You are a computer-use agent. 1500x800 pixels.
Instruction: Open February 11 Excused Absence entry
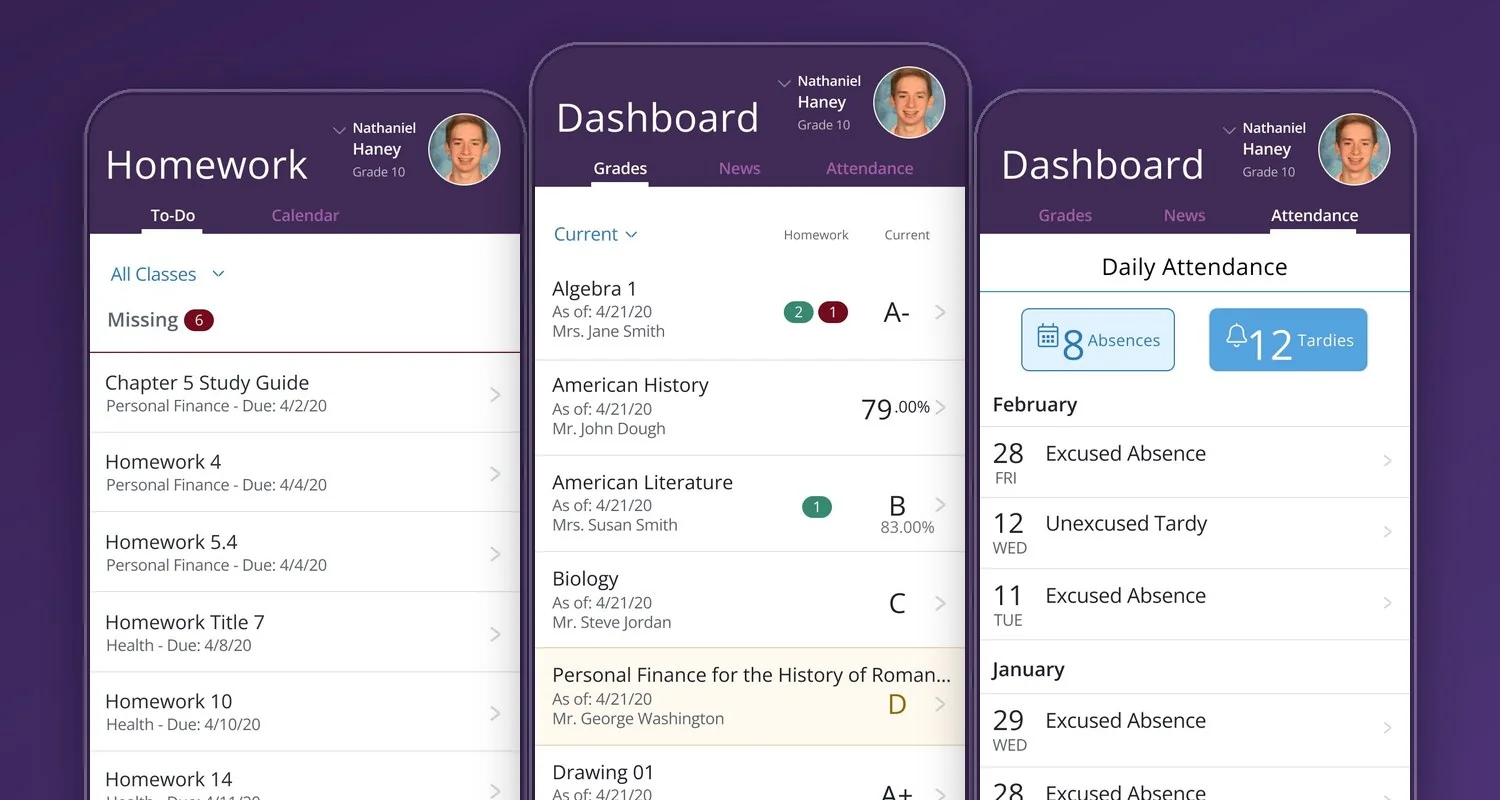(x=1195, y=604)
